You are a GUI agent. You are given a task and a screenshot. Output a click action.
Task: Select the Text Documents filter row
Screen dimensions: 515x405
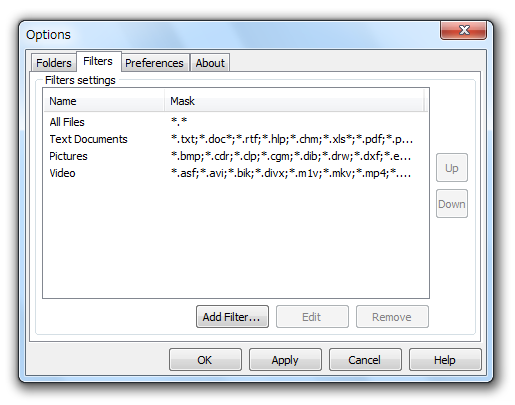pyautogui.click(x=235, y=139)
